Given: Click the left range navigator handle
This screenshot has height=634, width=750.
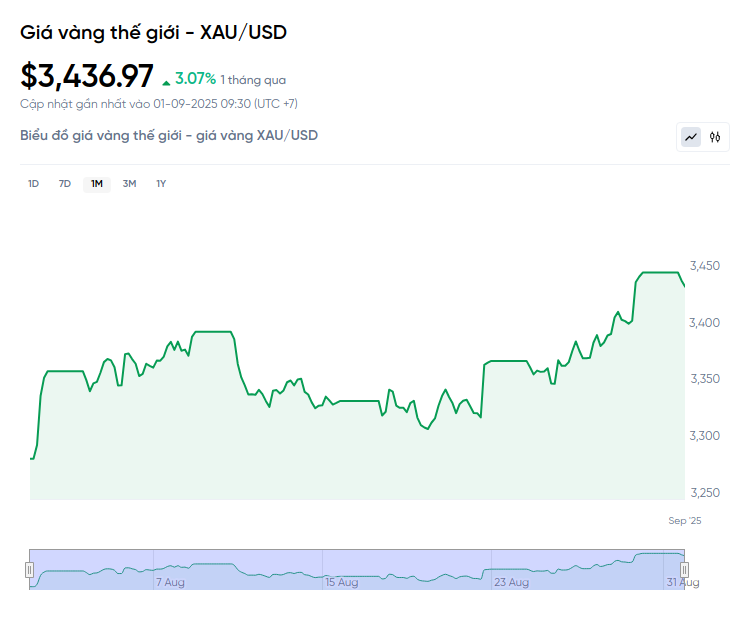Looking at the screenshot, I should (29, 570).
